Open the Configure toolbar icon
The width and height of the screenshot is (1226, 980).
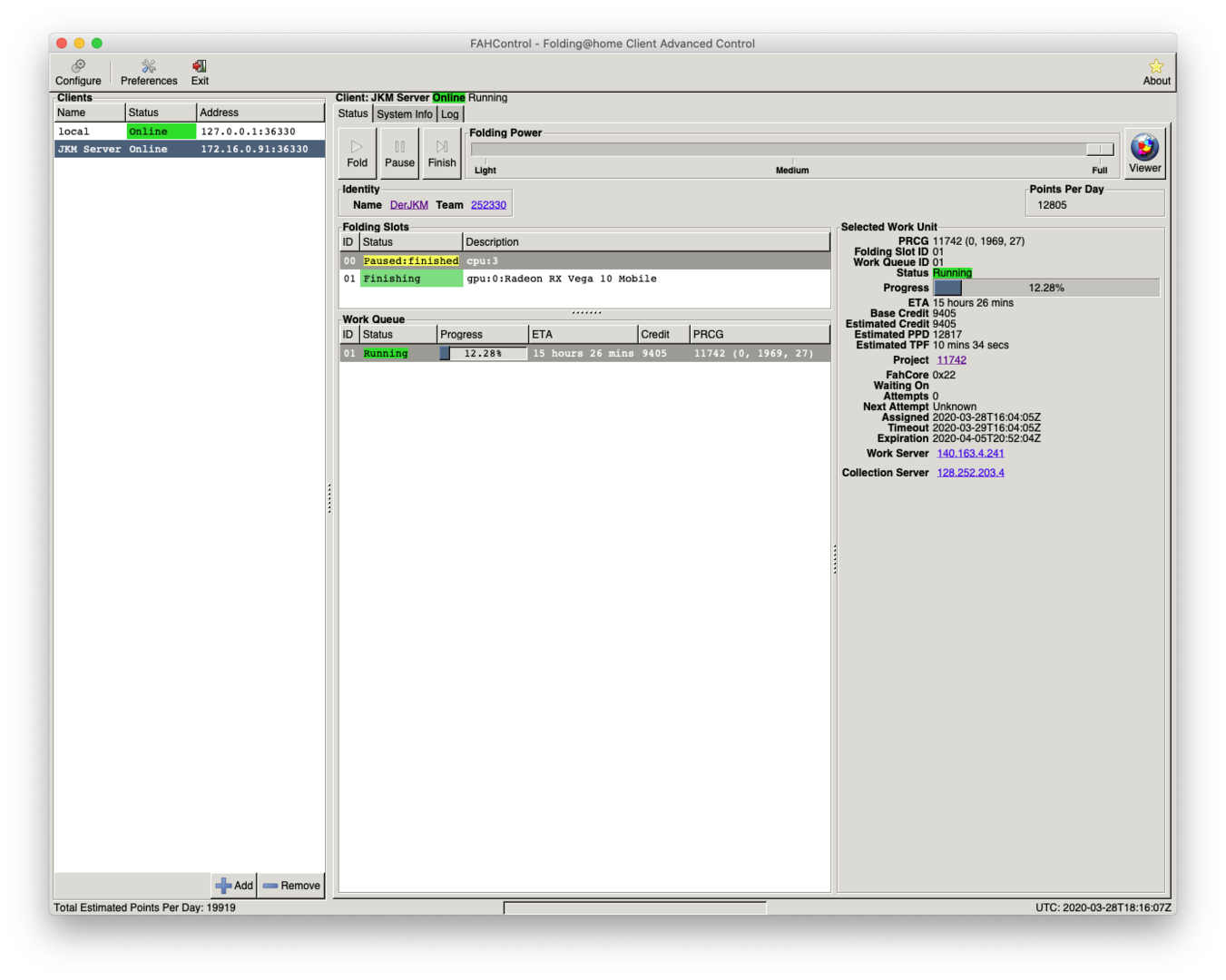(x=78, y=72)
